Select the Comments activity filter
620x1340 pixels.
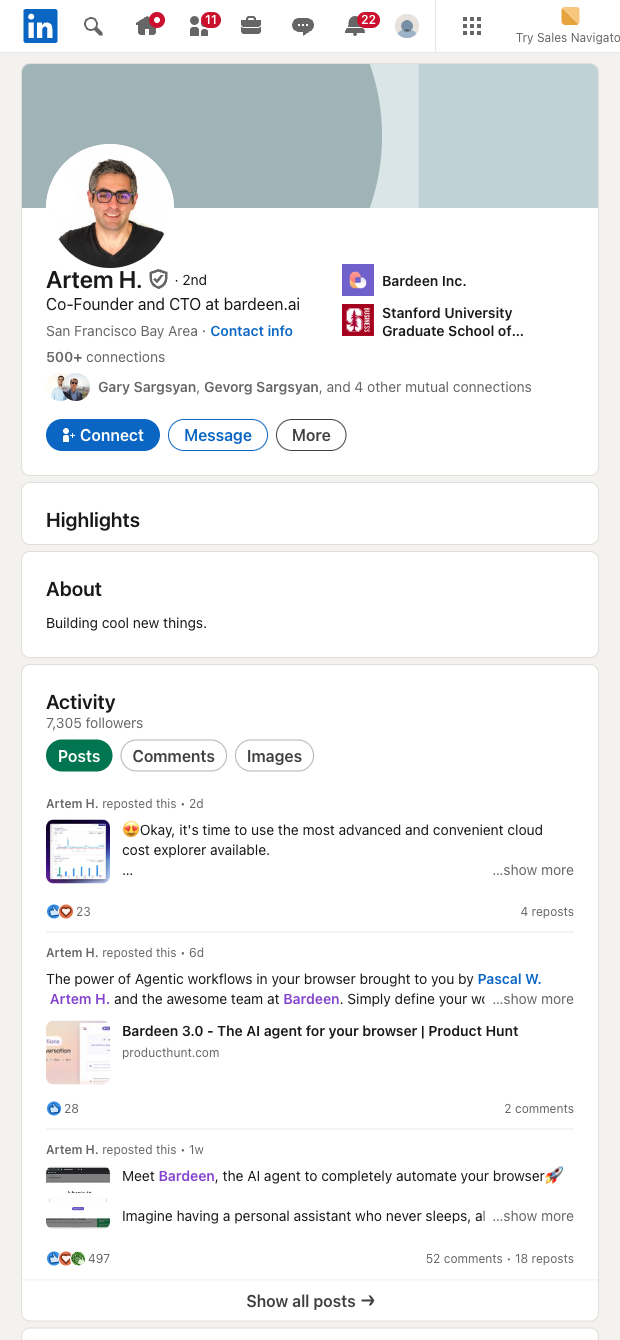click(174, 756)
